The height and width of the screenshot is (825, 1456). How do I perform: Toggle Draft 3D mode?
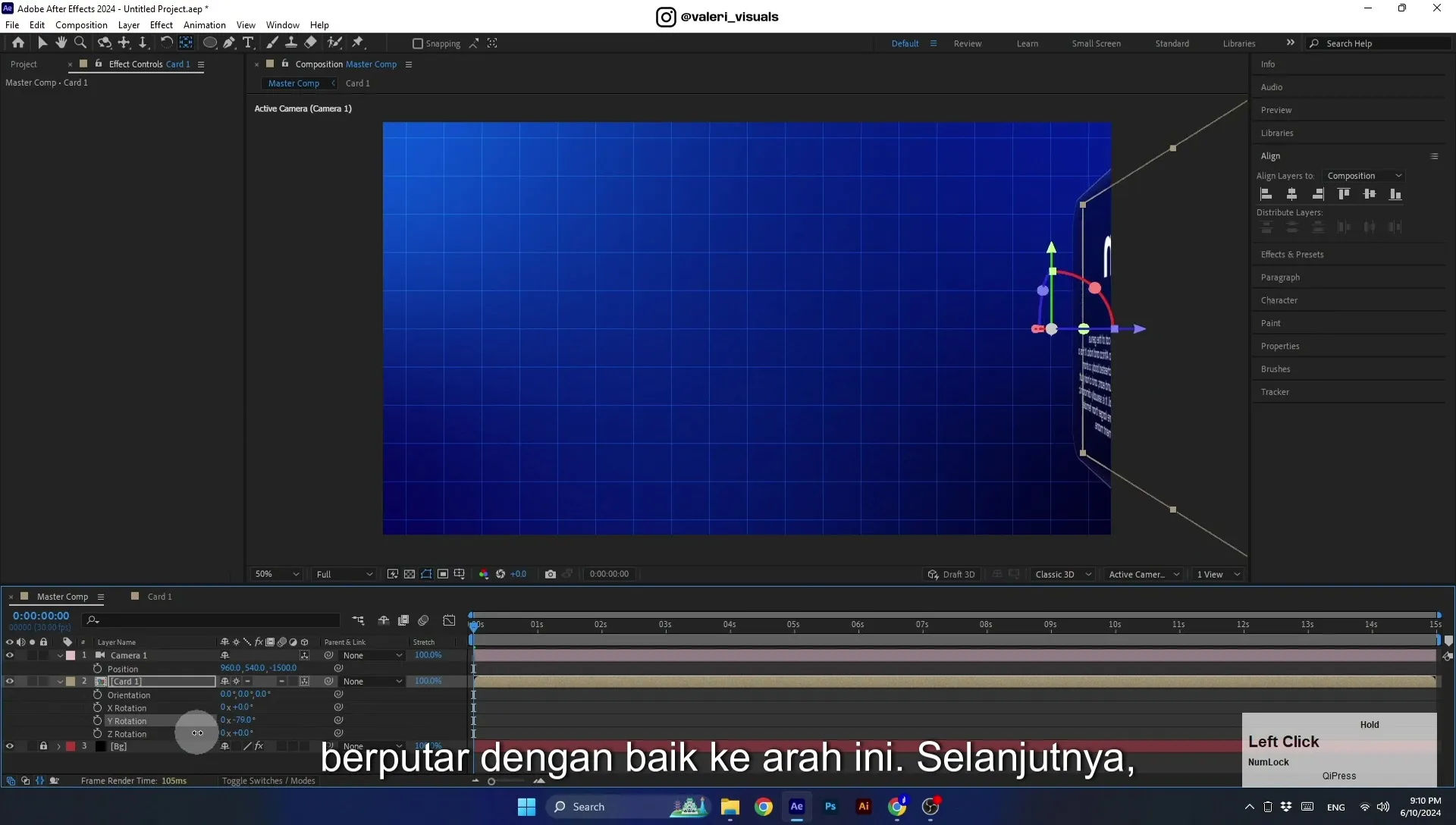tap(951, 575)
